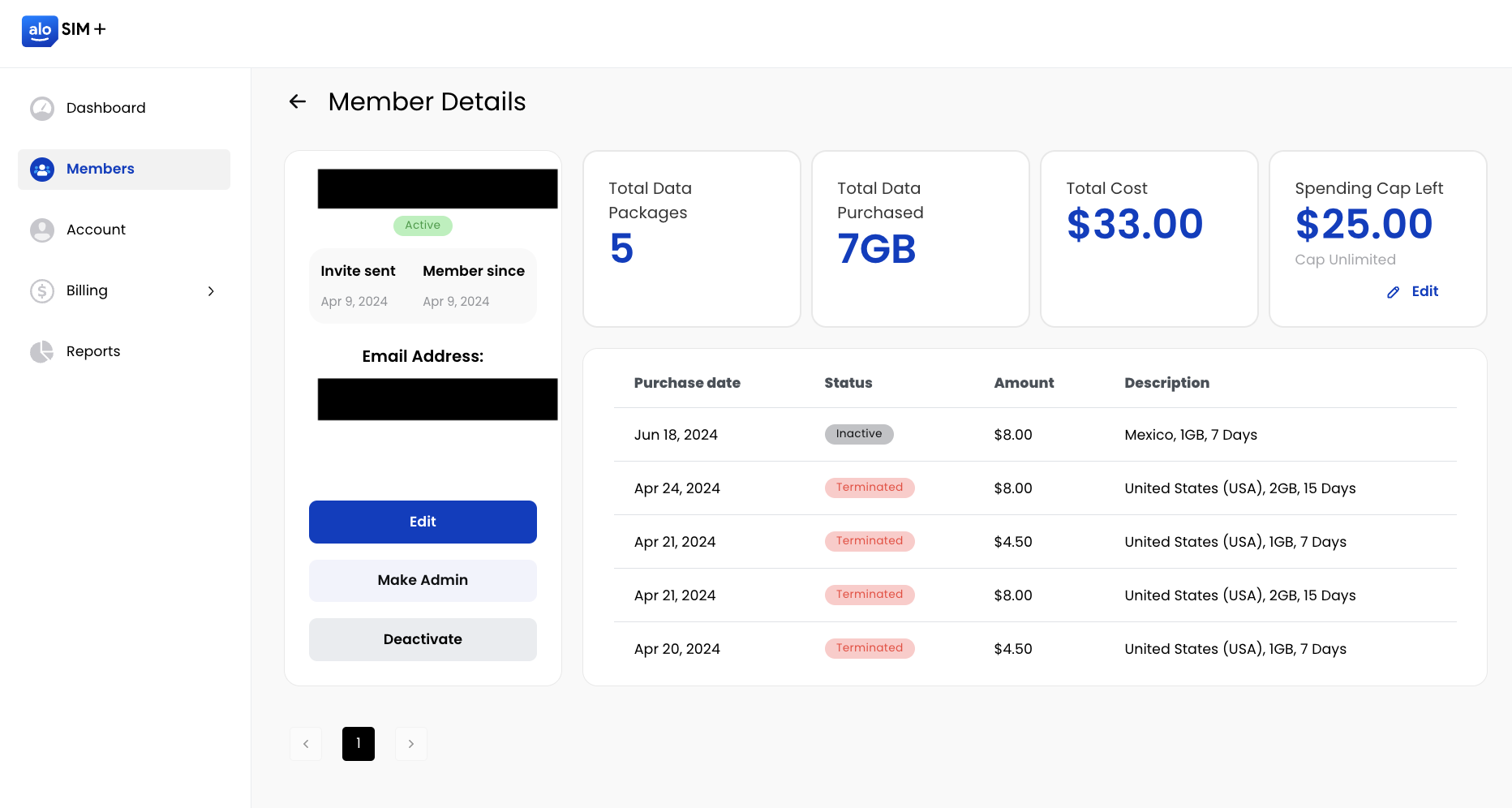The width and height of the screenshot is (1512, 808).
Task: Click the Billing dollar icon
Action: click(42, 291)
